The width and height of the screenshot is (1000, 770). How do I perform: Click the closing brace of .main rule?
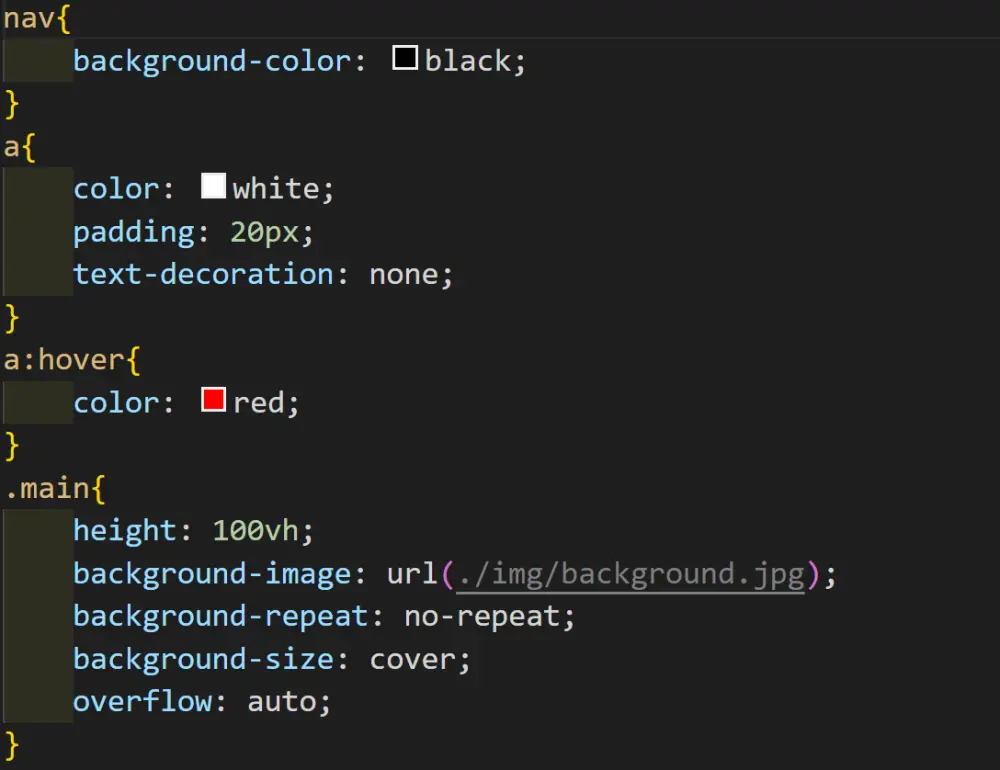click(x=11, y=745)
